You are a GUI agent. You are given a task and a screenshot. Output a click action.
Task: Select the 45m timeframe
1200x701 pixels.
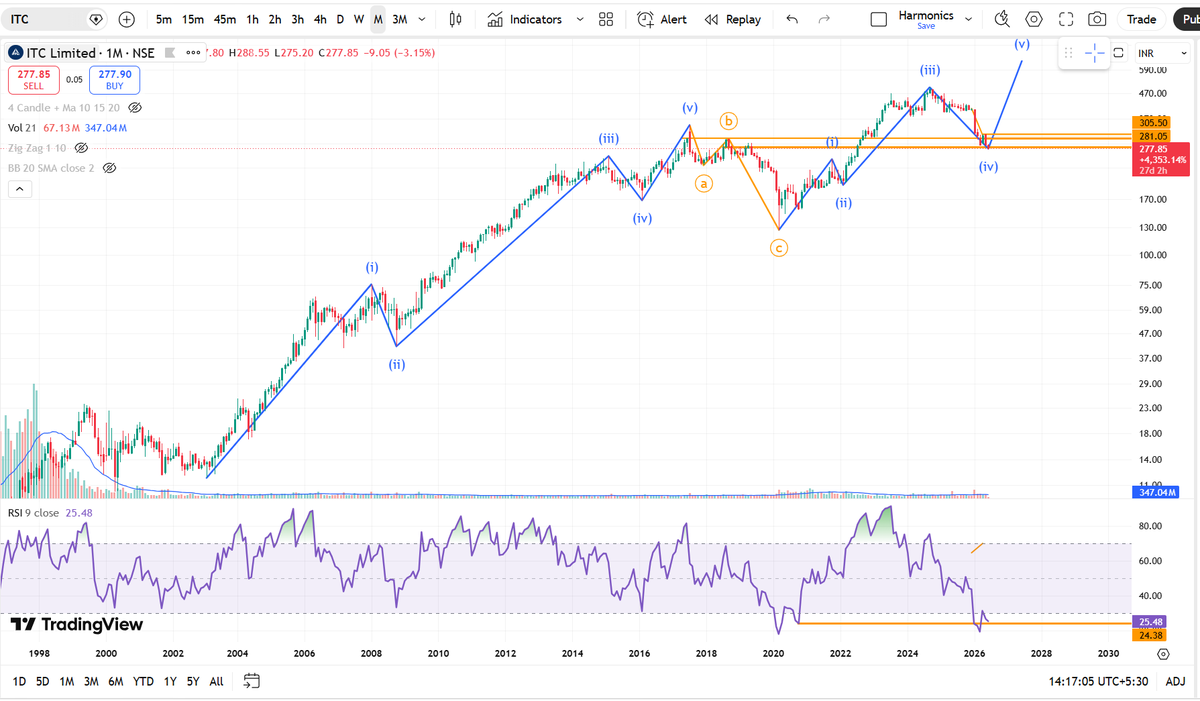point(225,19)
